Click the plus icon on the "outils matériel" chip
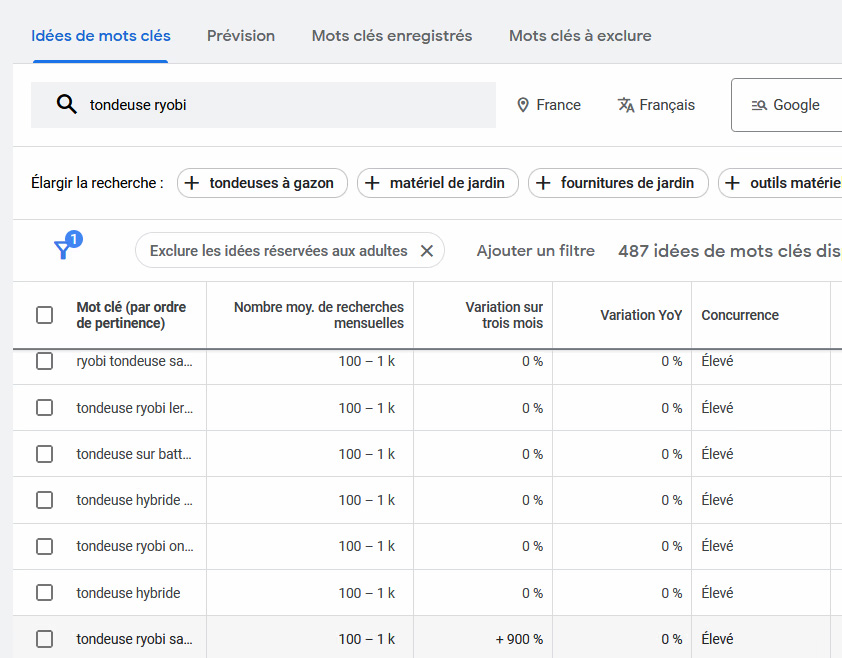The width and height of the screenshot is (842, 658). [731, 183]
